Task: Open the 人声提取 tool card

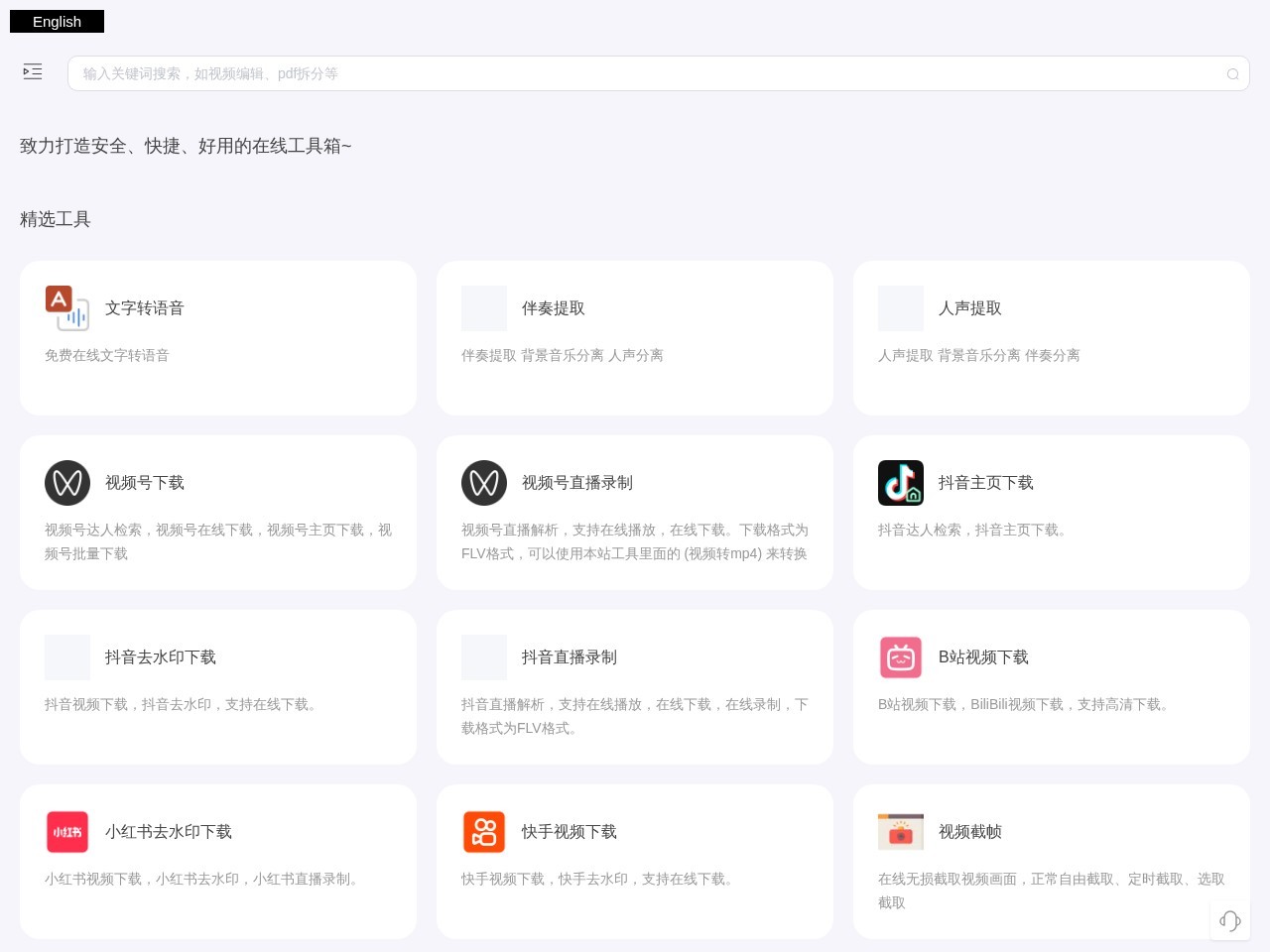Action: pos(1052,338)
